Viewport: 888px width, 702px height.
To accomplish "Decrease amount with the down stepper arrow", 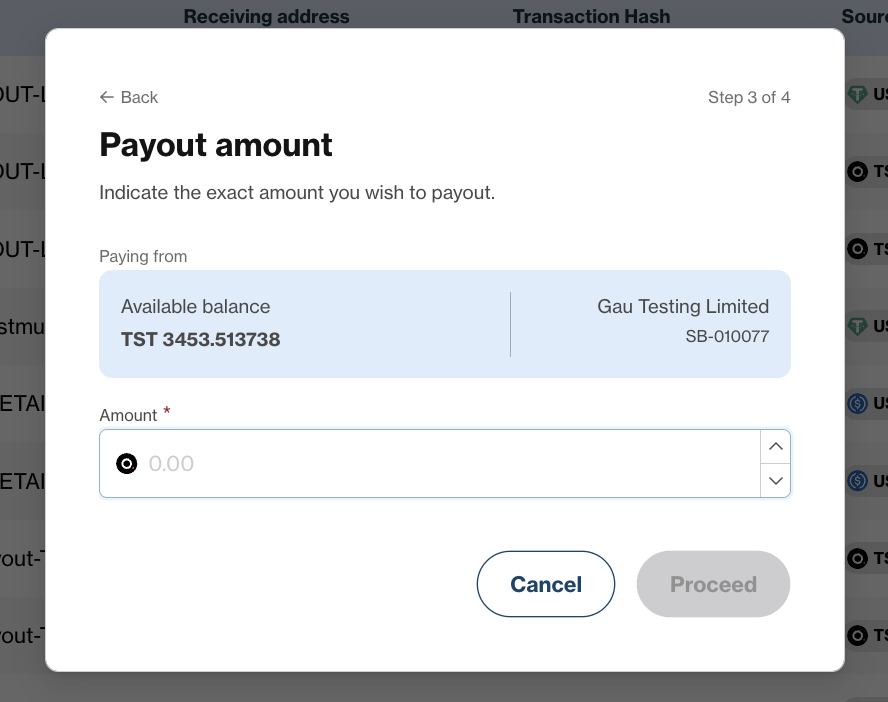I will pyautogui.click(x=775, y=481).
